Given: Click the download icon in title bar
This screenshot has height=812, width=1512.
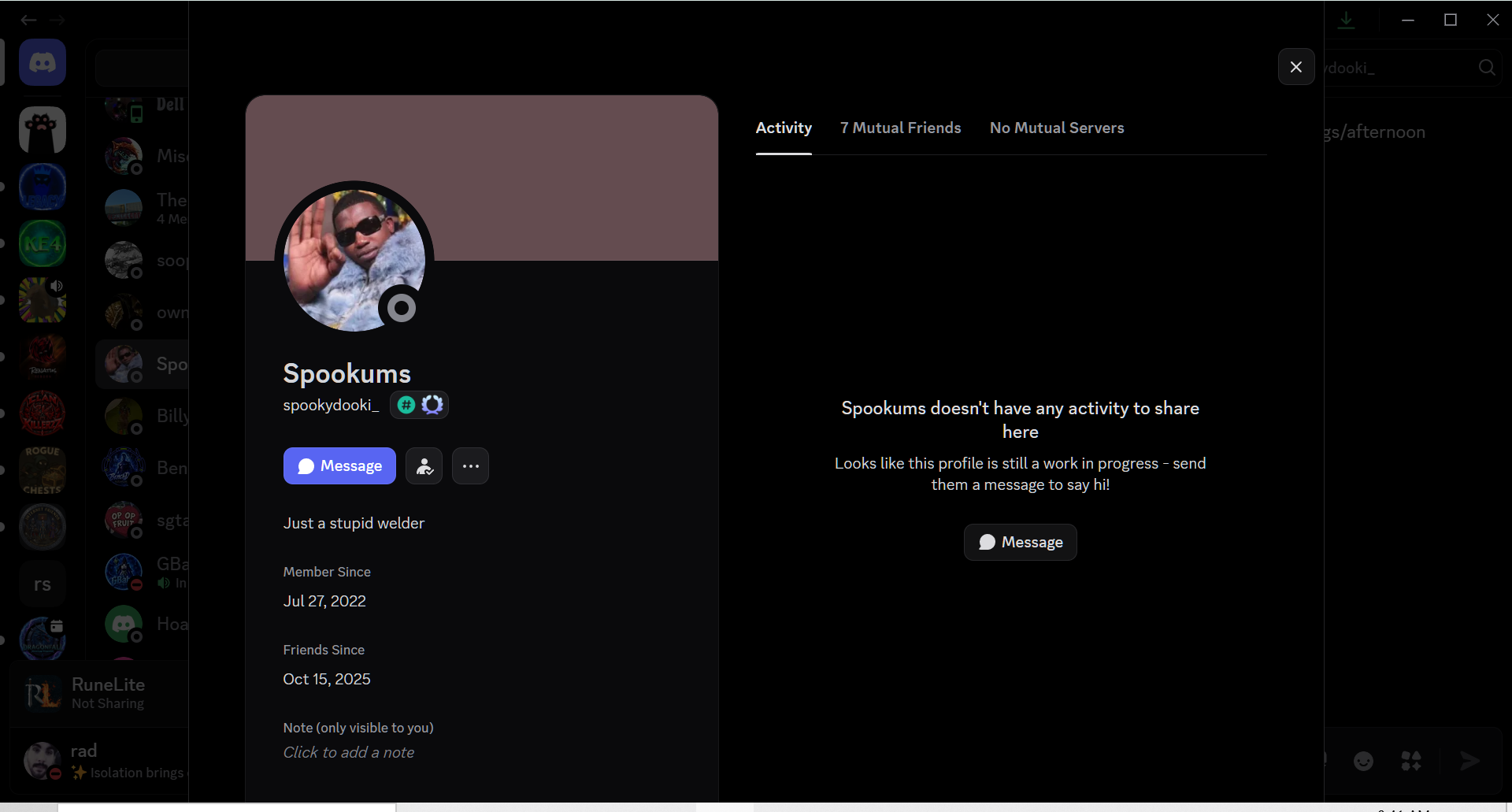Looking at the screenshot, I should click(1347, 20).
